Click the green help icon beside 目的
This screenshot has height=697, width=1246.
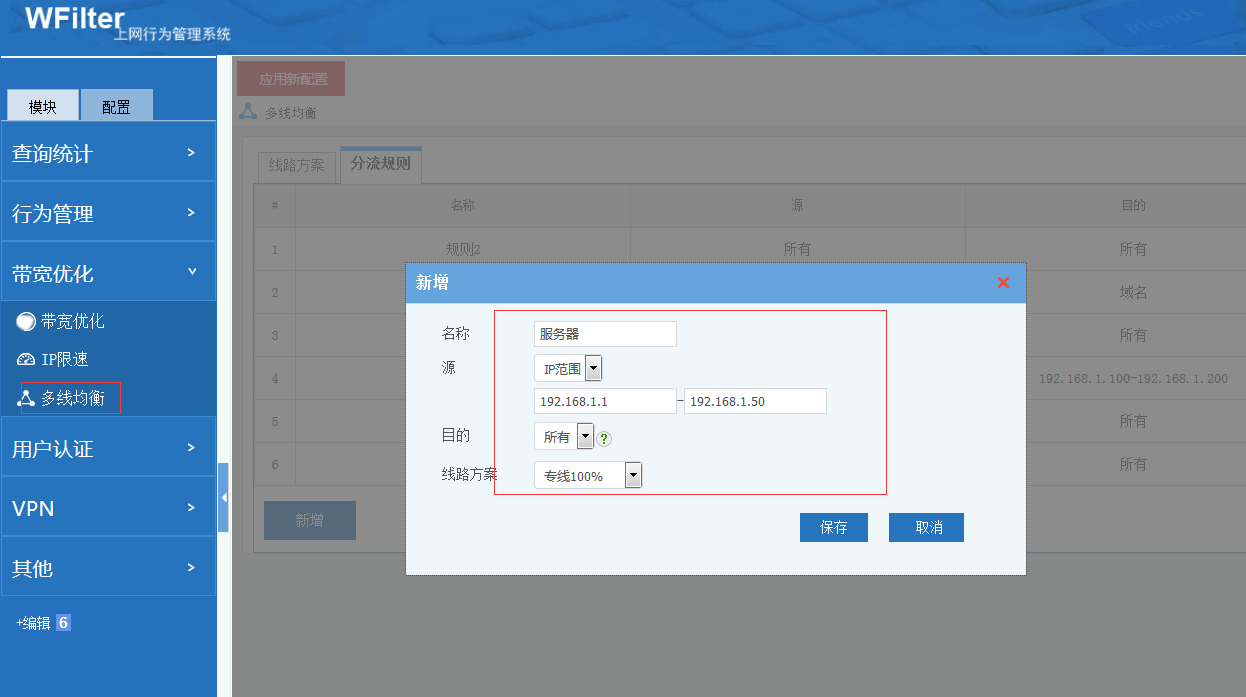tap(604, 438)
